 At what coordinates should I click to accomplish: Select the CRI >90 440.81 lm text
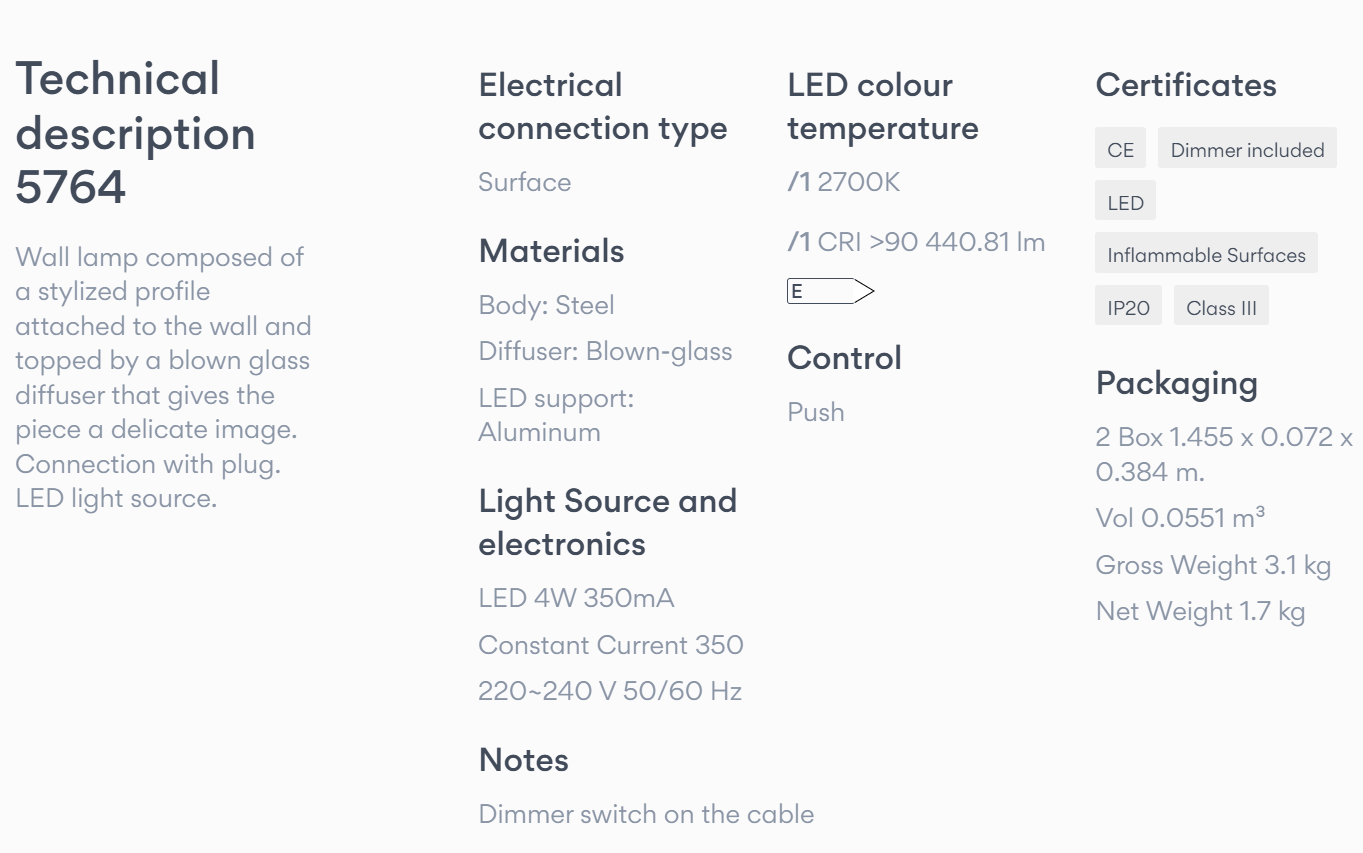[931, 242]
